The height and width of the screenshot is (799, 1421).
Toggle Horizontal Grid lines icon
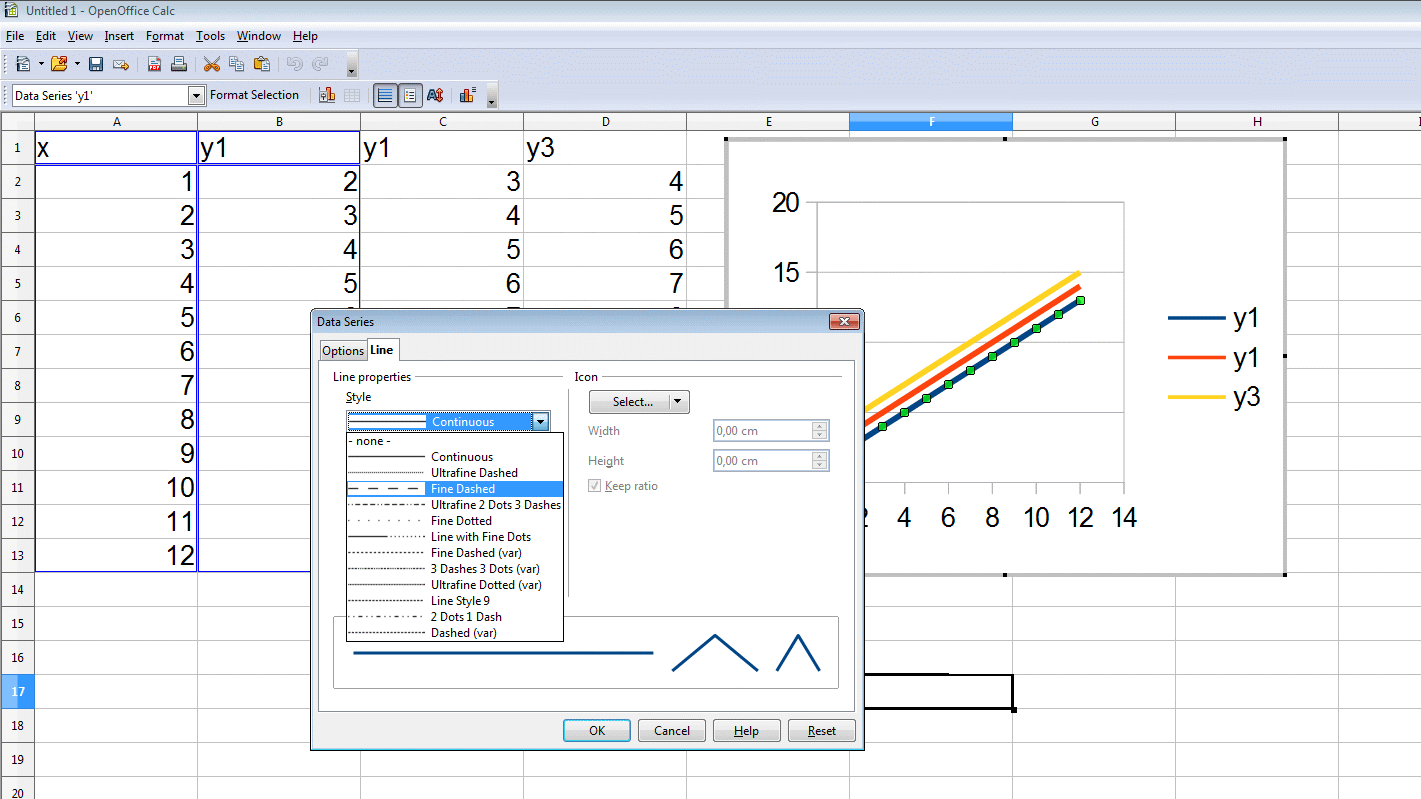point(384,96)
